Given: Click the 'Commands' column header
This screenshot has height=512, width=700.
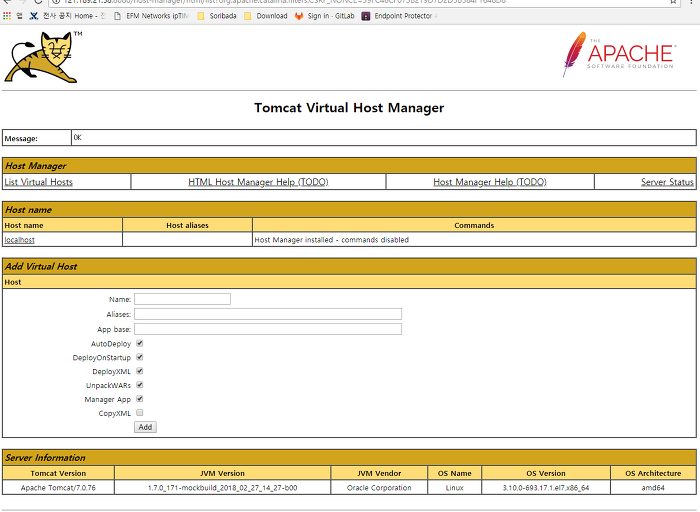Looking at the screenshot, I should (x=474, y=225).
